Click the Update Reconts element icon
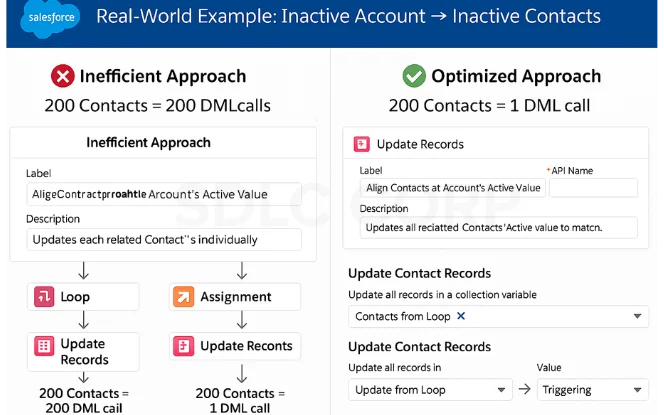The image size is (664, 415). point(183,346)
